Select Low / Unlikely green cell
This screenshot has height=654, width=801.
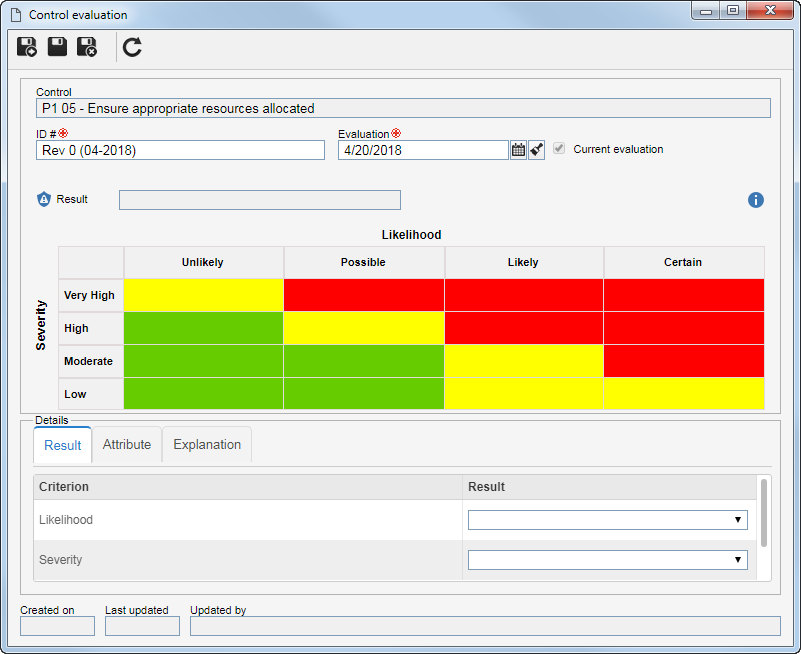point(203,394)
